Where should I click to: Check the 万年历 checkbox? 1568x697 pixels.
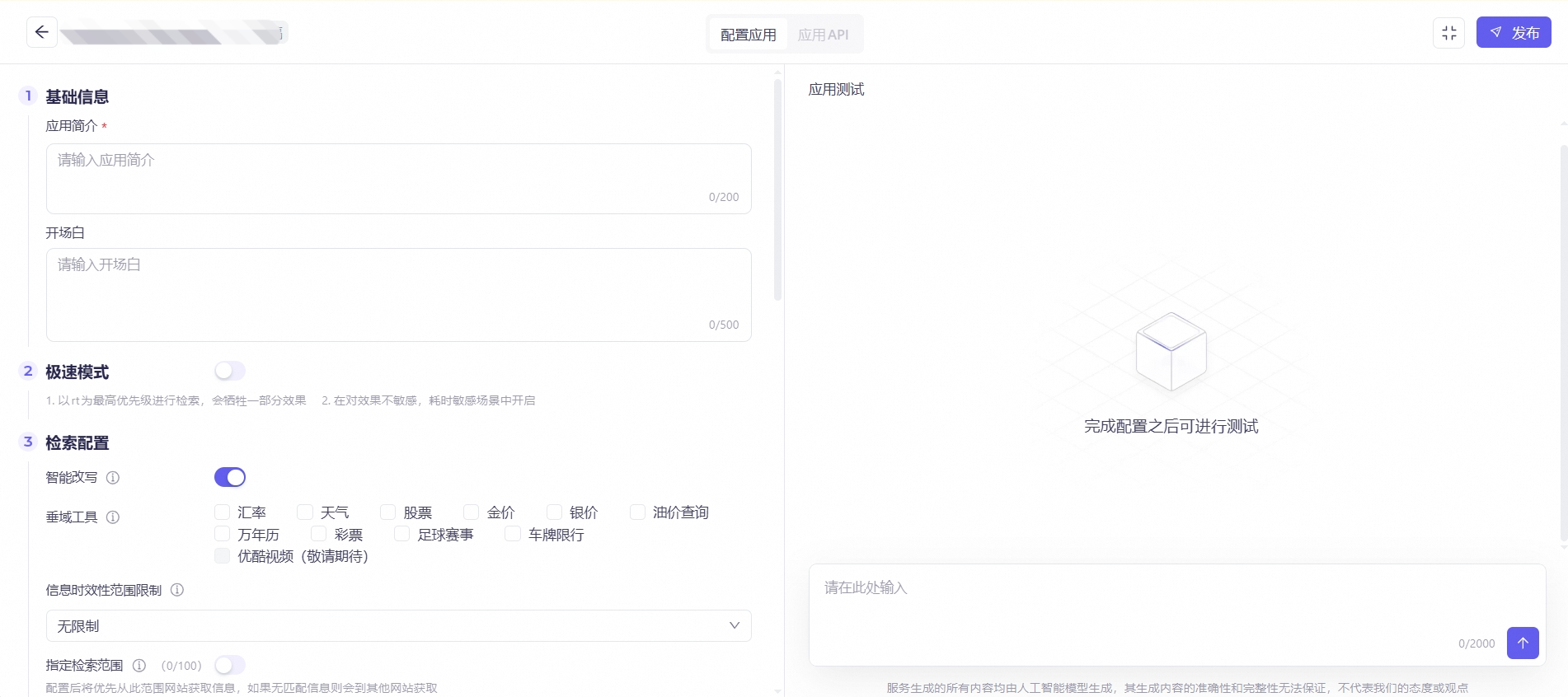[x=222, y=534]
